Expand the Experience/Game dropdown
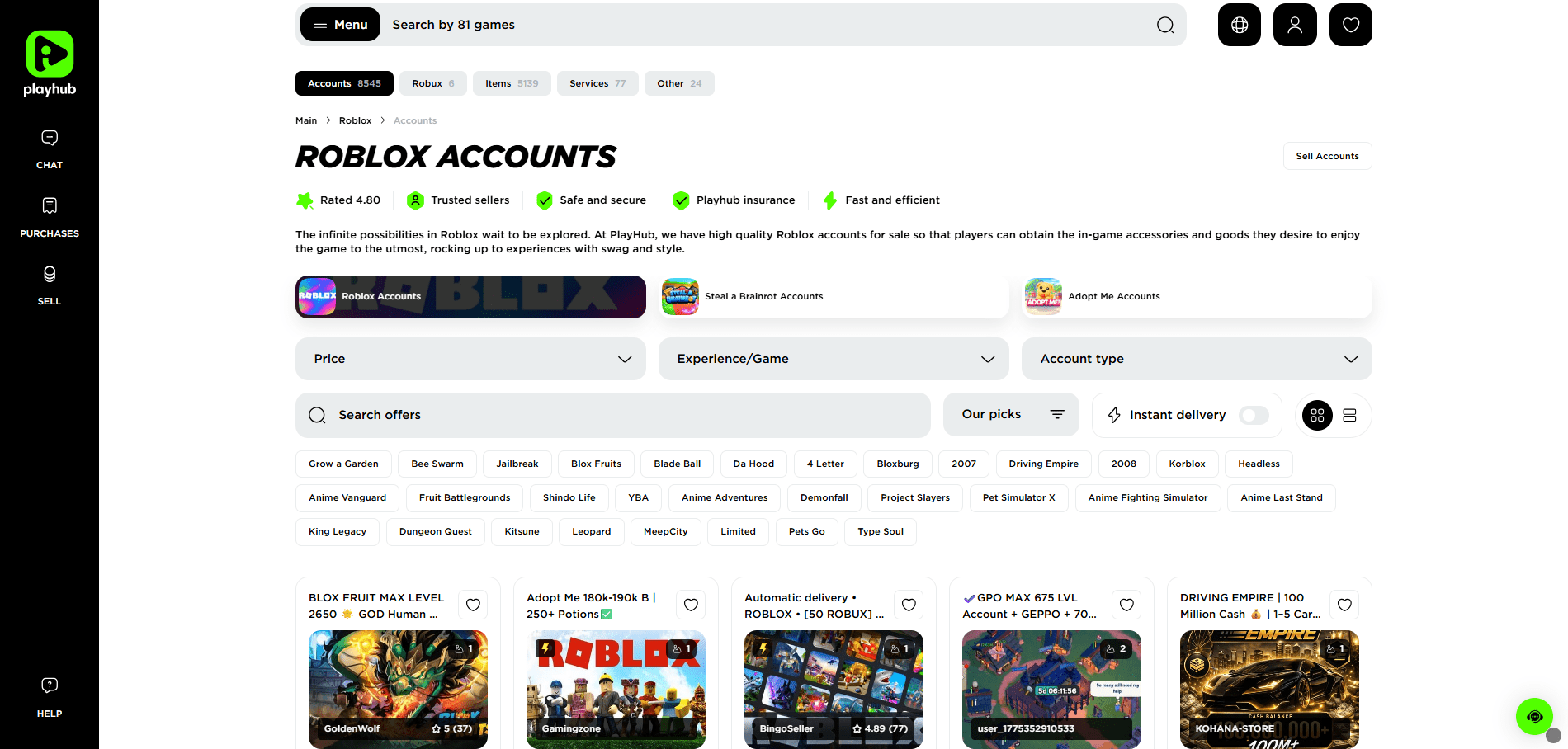 (834, 359)
